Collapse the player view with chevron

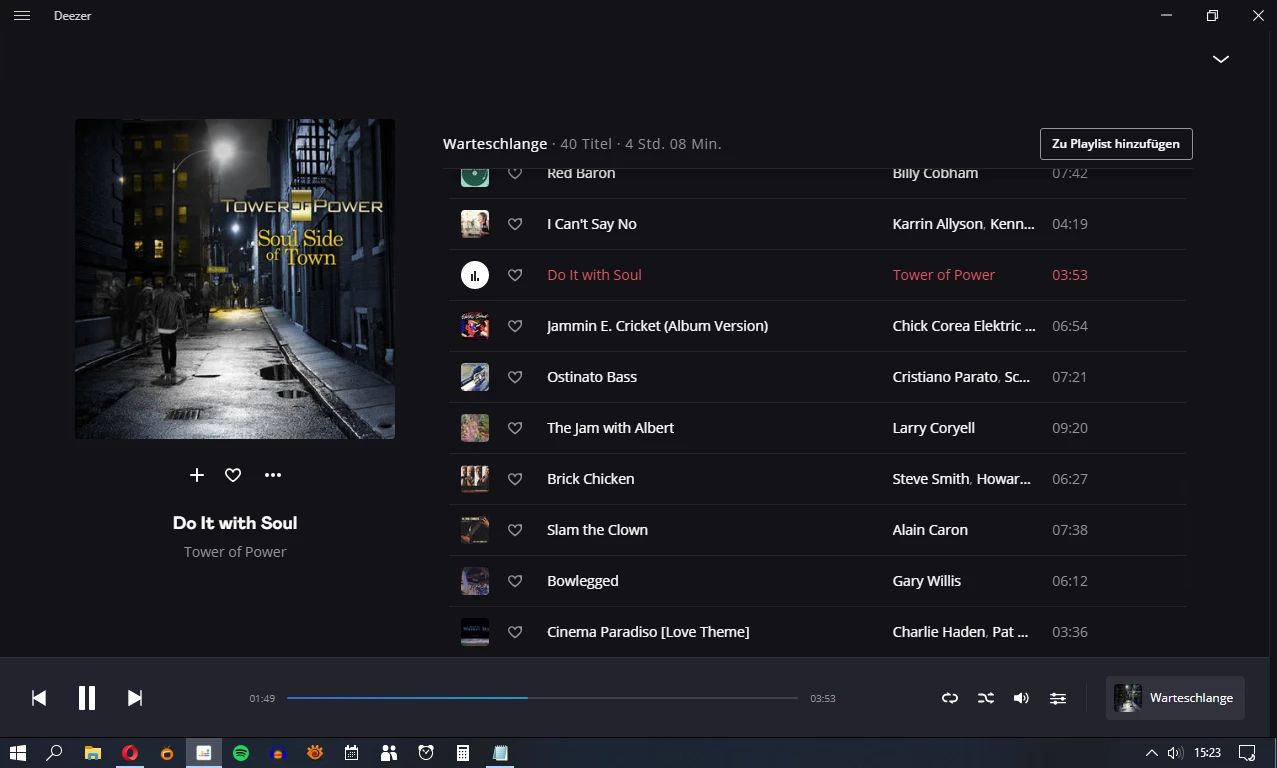coord(1220,59)
